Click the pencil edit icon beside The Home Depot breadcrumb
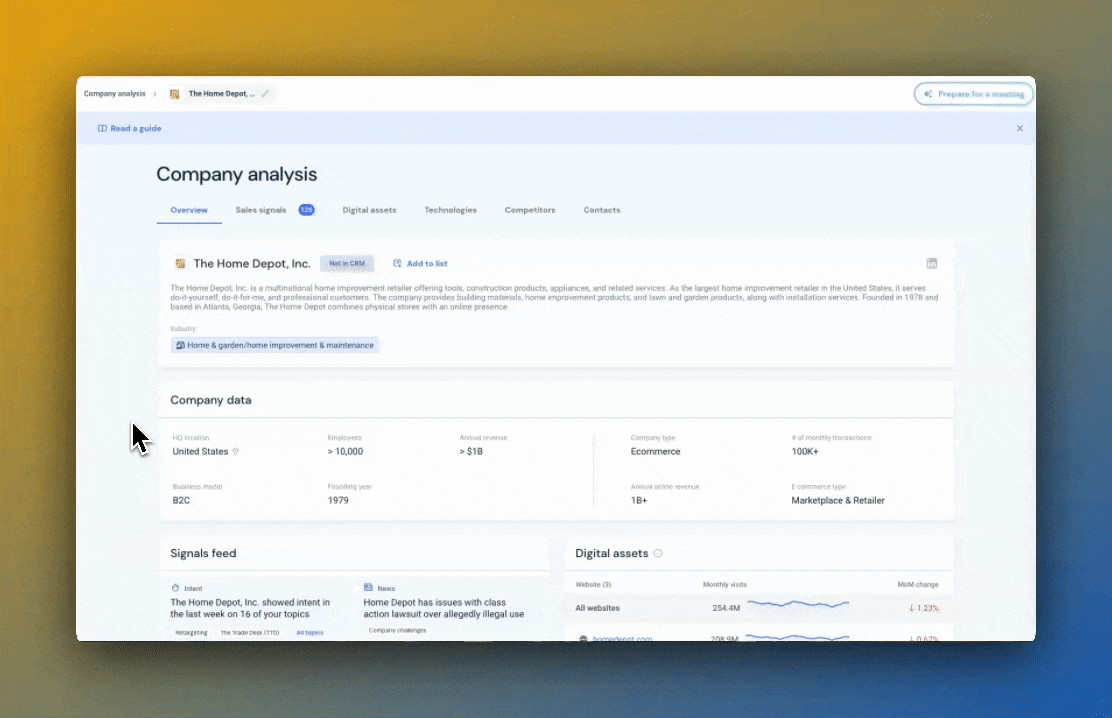 [x=265, y=94]
